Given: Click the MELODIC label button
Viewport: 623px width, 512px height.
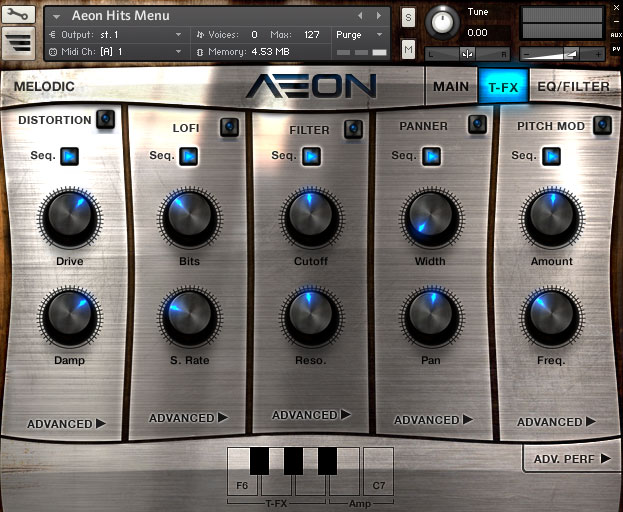Looking at the screenshot, I should click(x=45, y=86).
